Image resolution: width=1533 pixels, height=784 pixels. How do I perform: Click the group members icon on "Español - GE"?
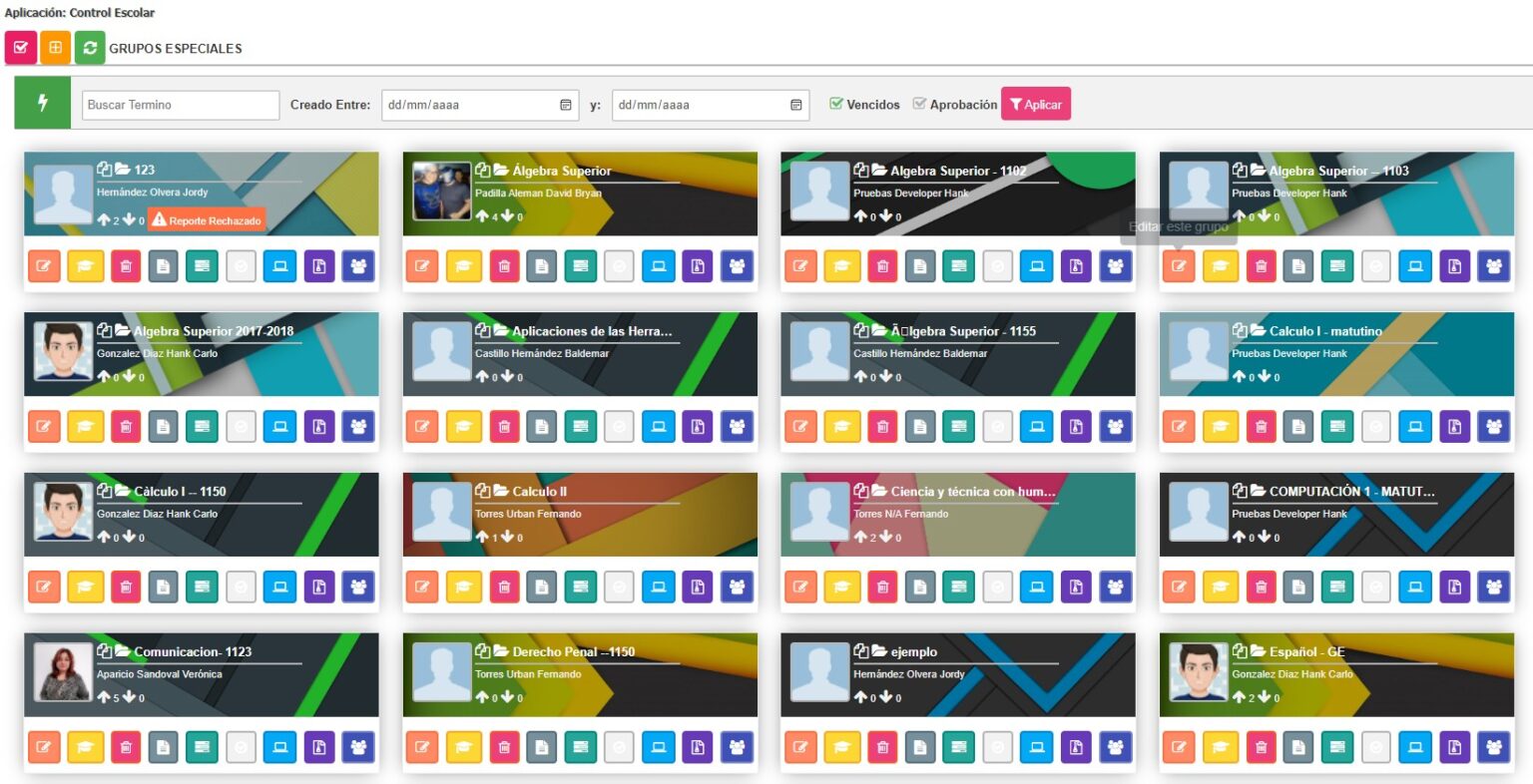(1494, 746)
